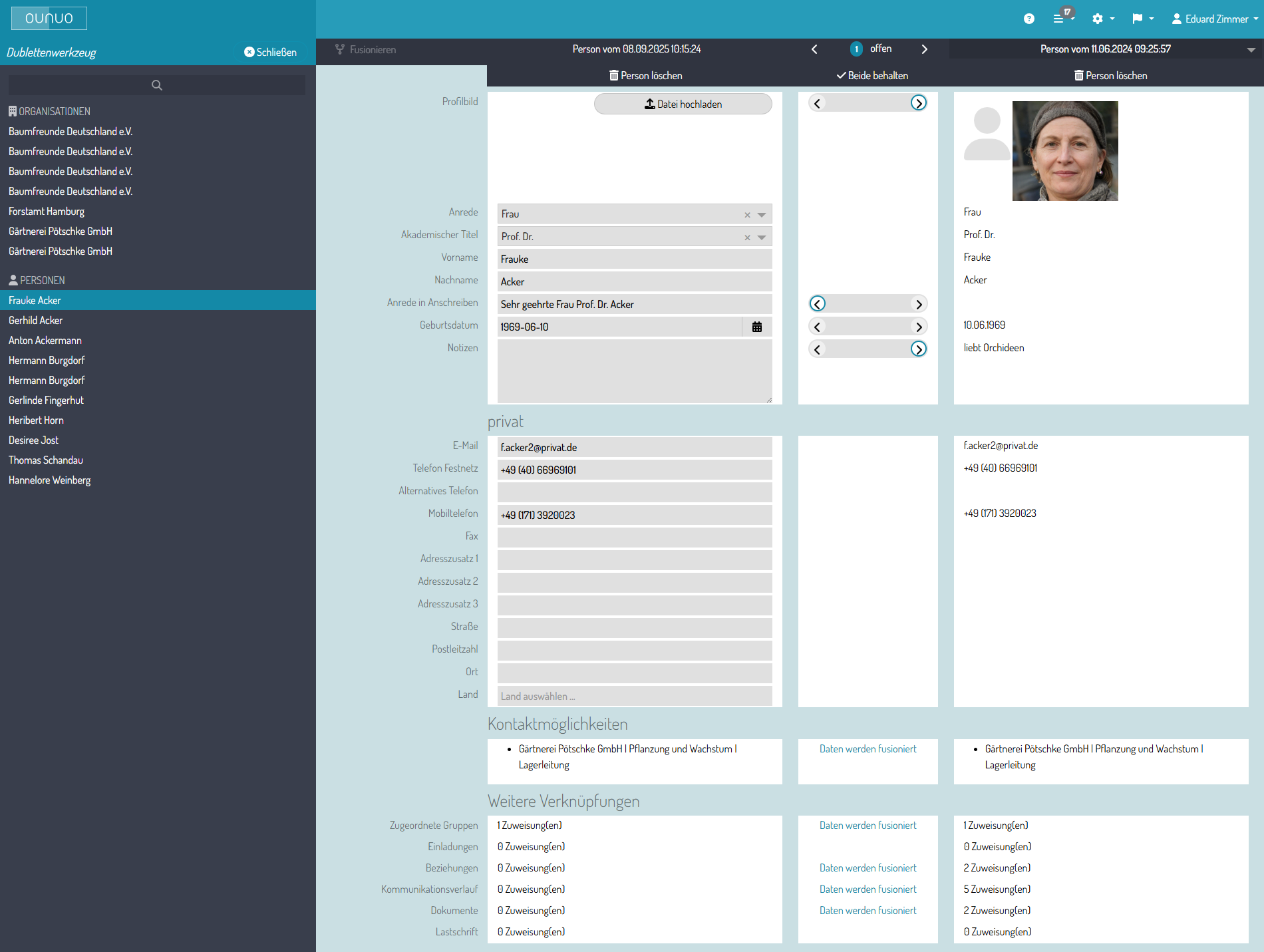Open the Land auswählen combo box
Viewport: 1264px width, 952px height.
click(x=634, y=696)
